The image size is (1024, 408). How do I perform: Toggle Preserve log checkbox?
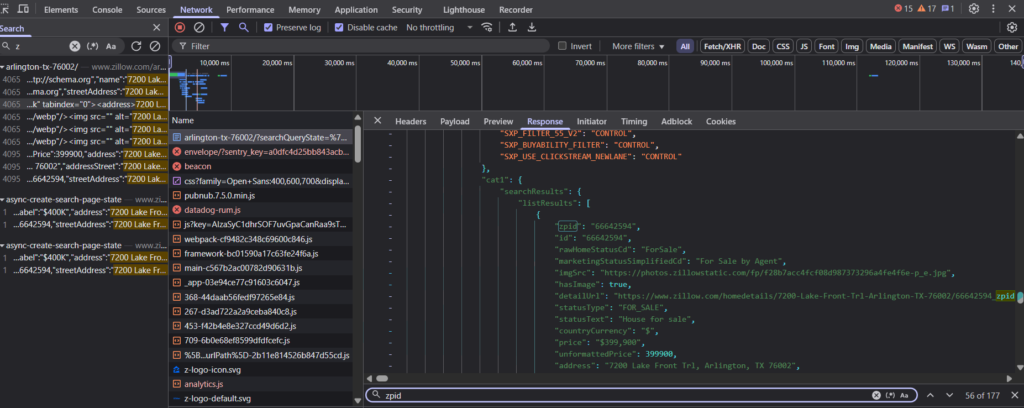(268, 27)
